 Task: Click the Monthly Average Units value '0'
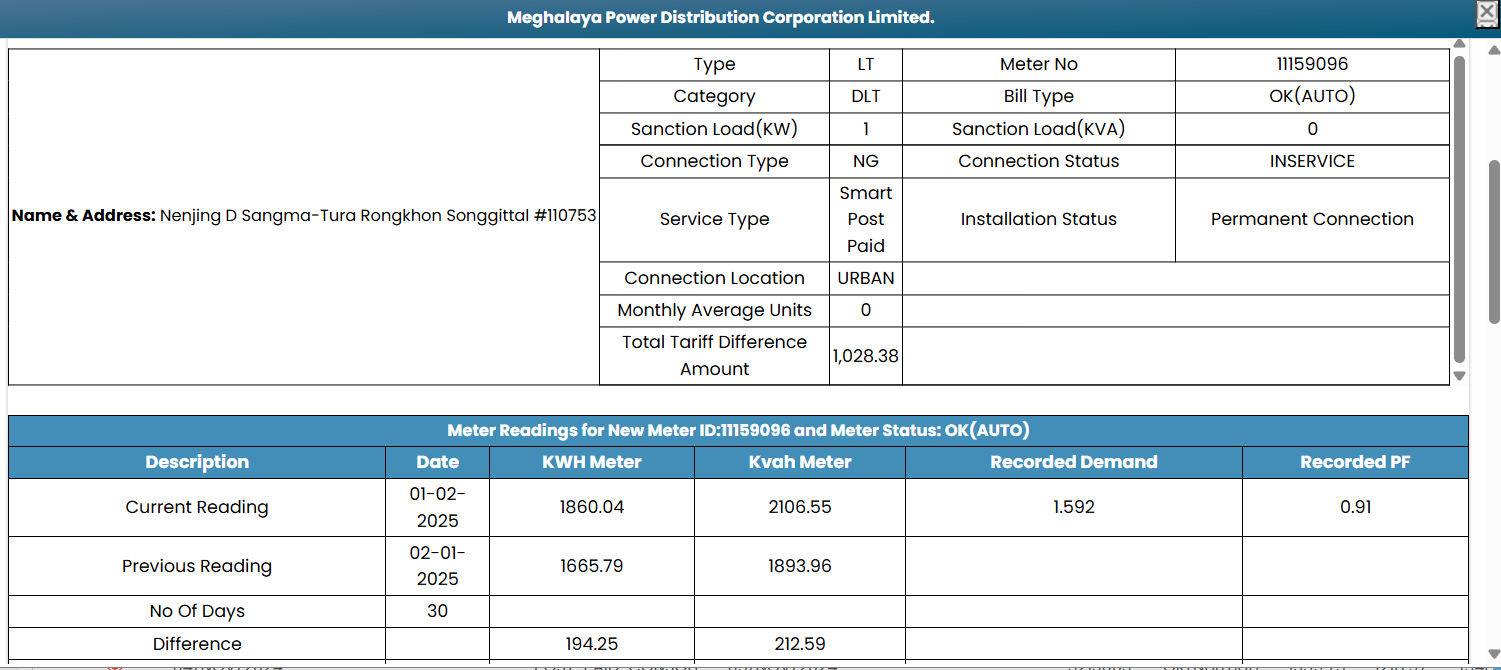click(866, 311)
